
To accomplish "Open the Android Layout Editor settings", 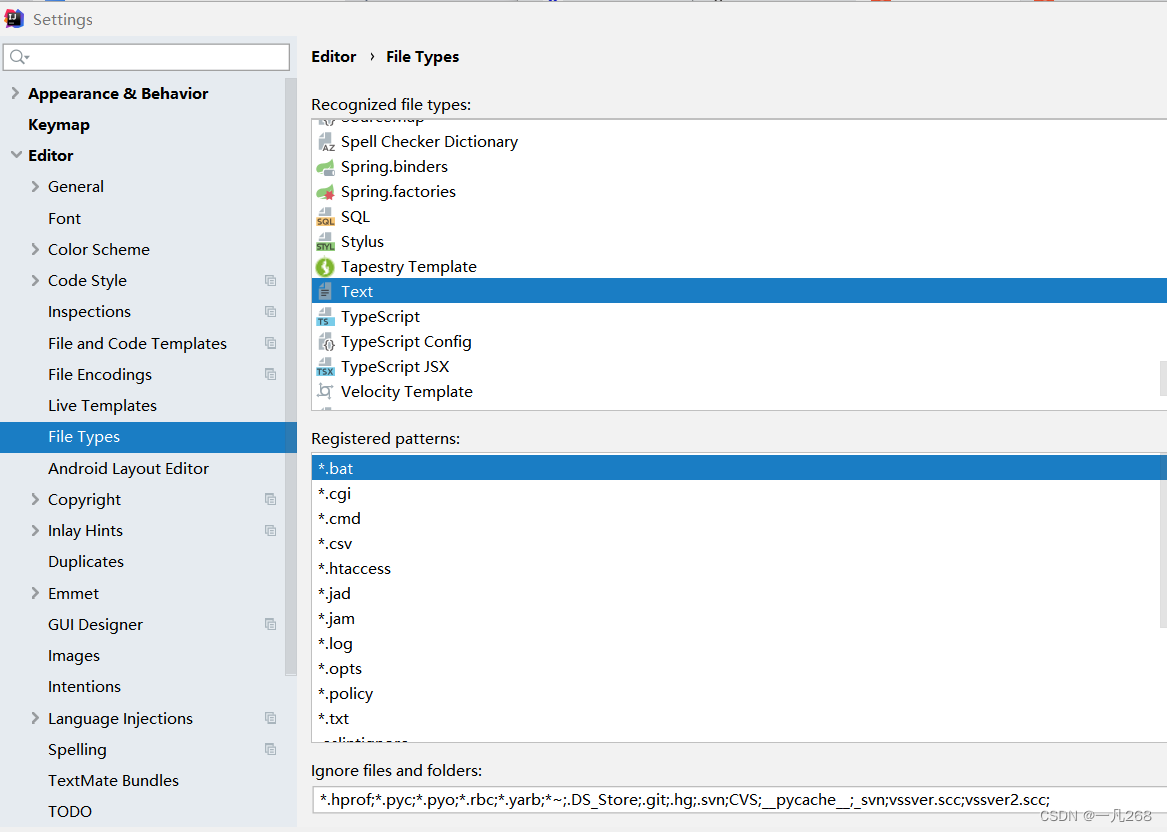I will click(x=129, y=468).
